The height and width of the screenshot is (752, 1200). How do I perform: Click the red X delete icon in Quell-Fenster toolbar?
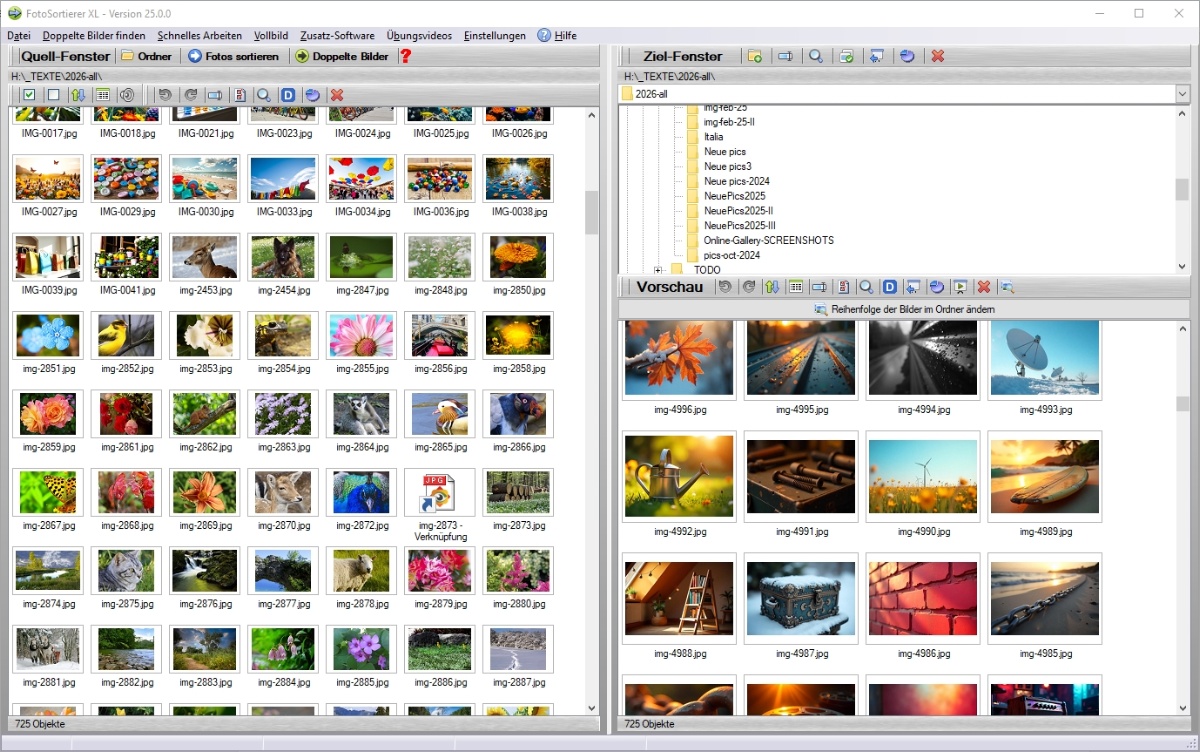(337, 95)
